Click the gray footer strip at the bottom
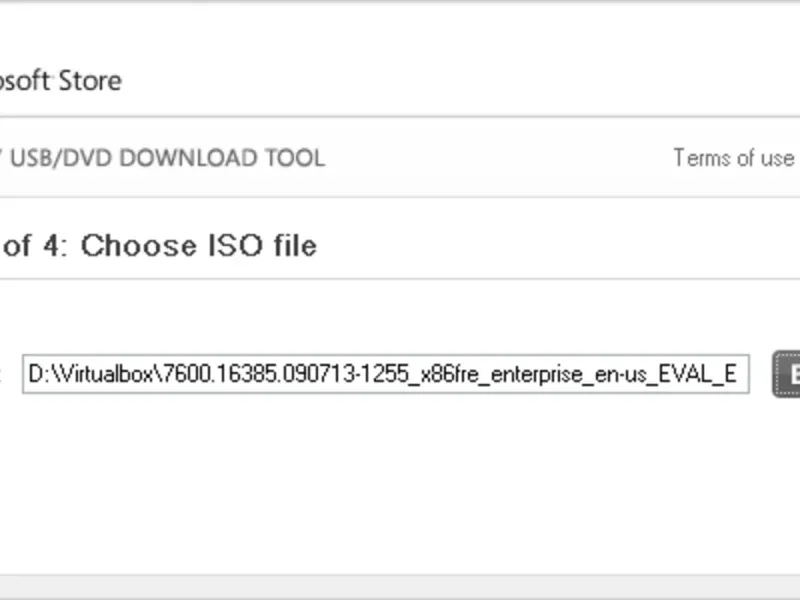 (x=400, y=588)
